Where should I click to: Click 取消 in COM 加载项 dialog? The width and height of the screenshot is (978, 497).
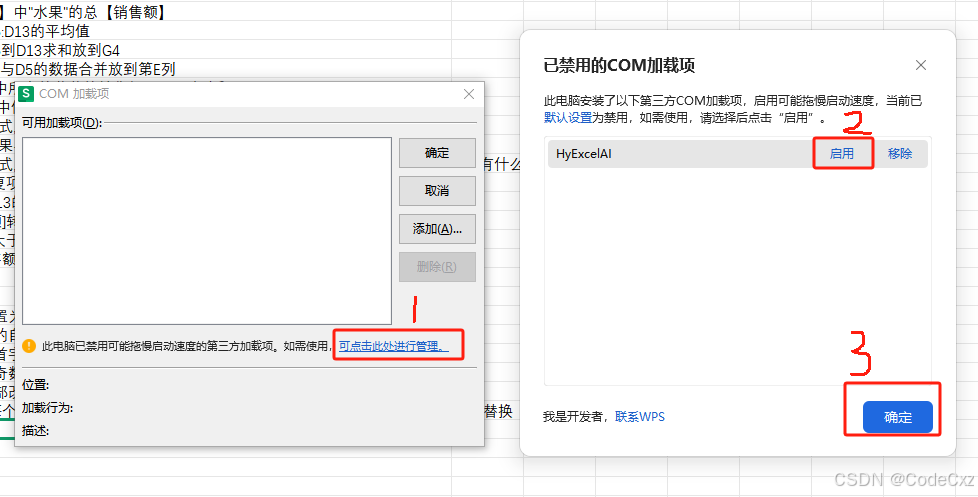437,191
